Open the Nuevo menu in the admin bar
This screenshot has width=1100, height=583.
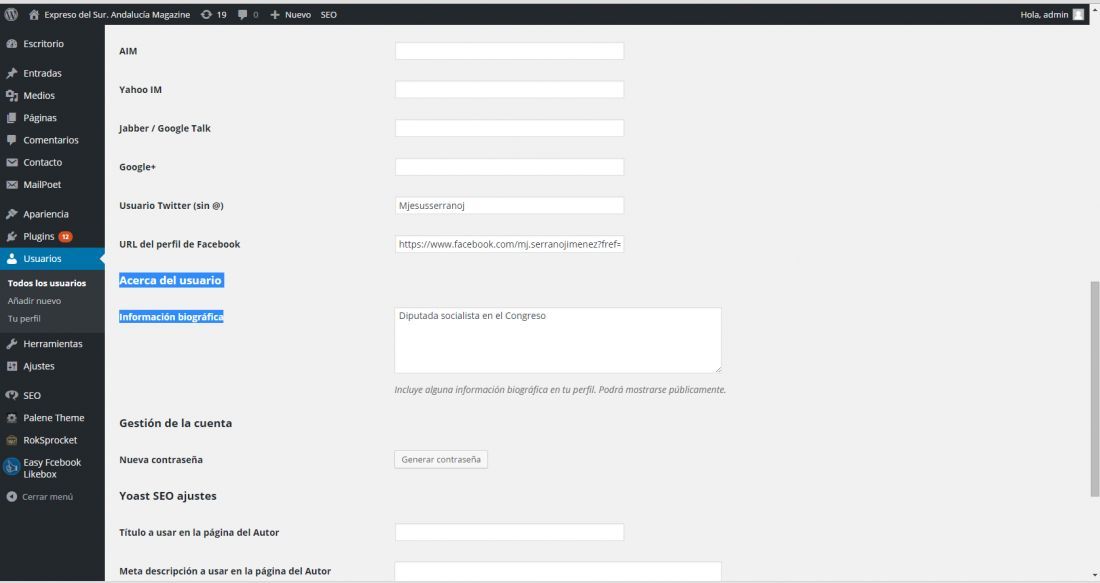[297, 14]
